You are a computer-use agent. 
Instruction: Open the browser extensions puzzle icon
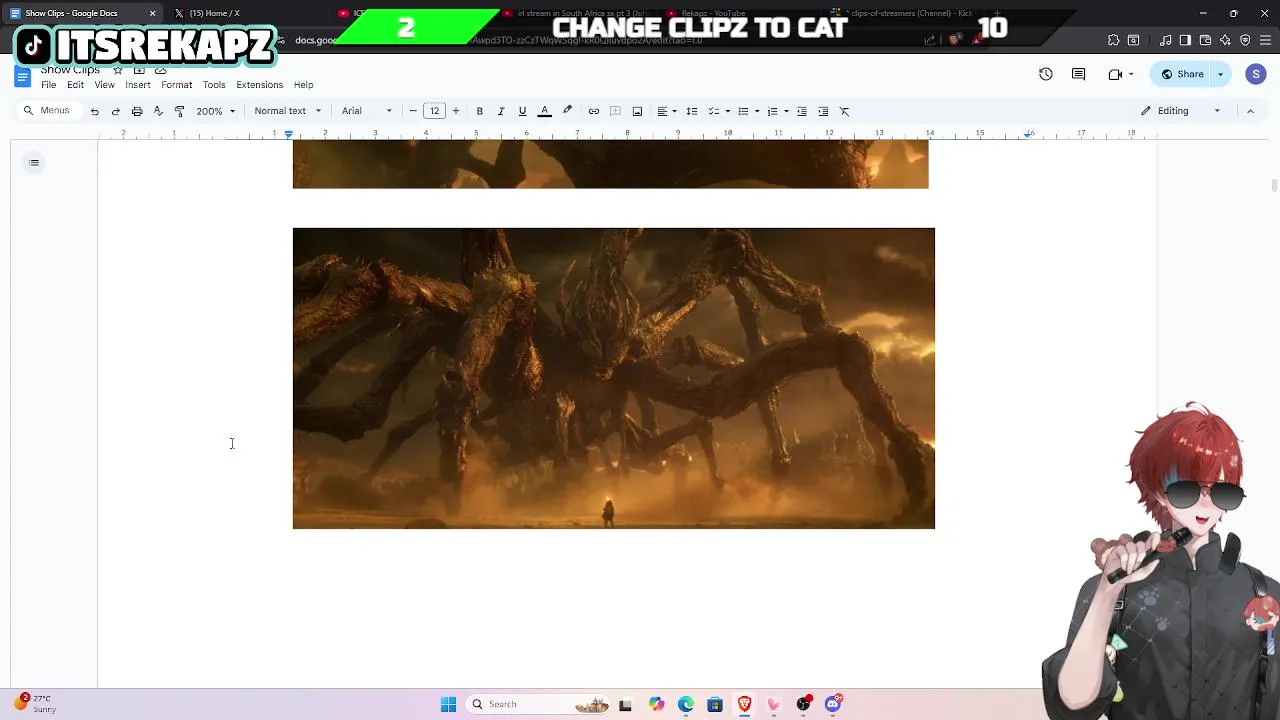(1113, 40)
